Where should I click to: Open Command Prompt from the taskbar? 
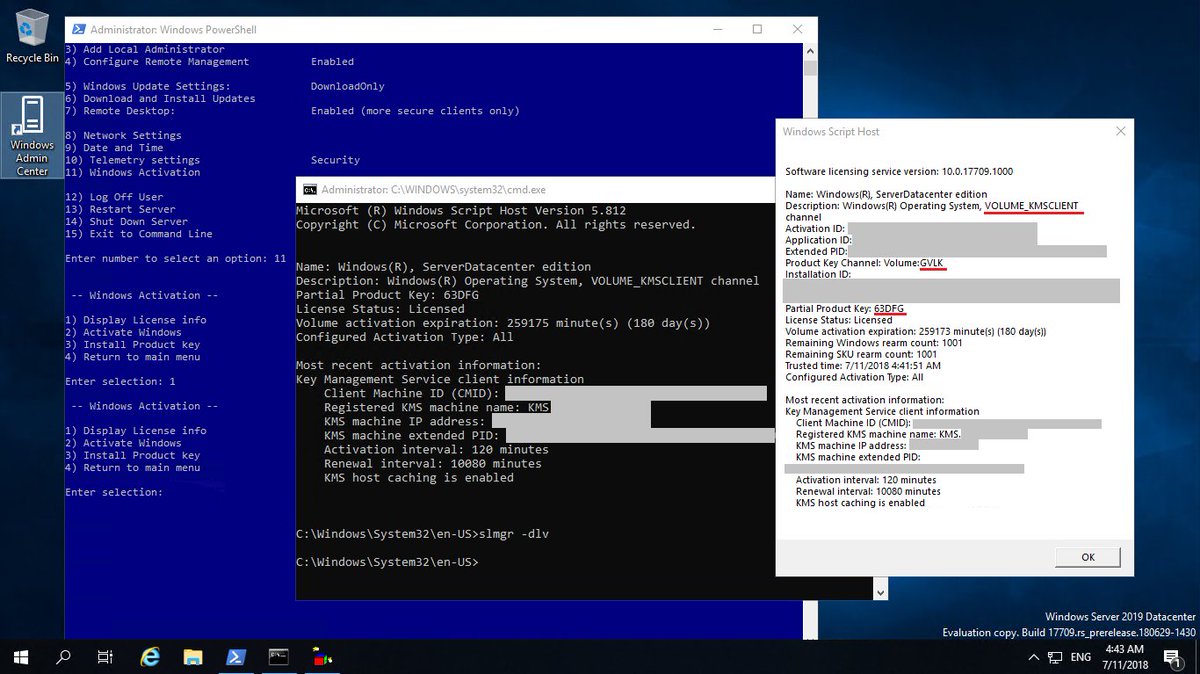tap(278, 657)
